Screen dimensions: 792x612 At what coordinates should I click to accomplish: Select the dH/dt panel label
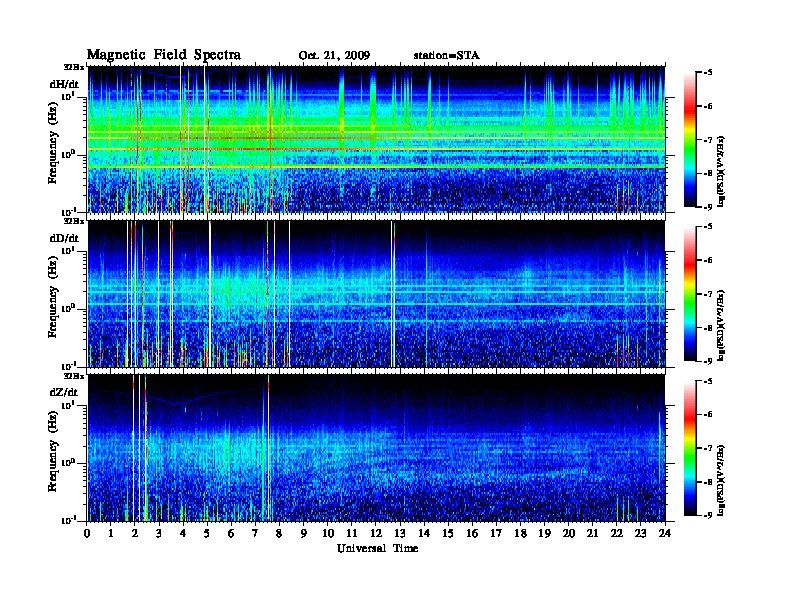tap(64, 84)
